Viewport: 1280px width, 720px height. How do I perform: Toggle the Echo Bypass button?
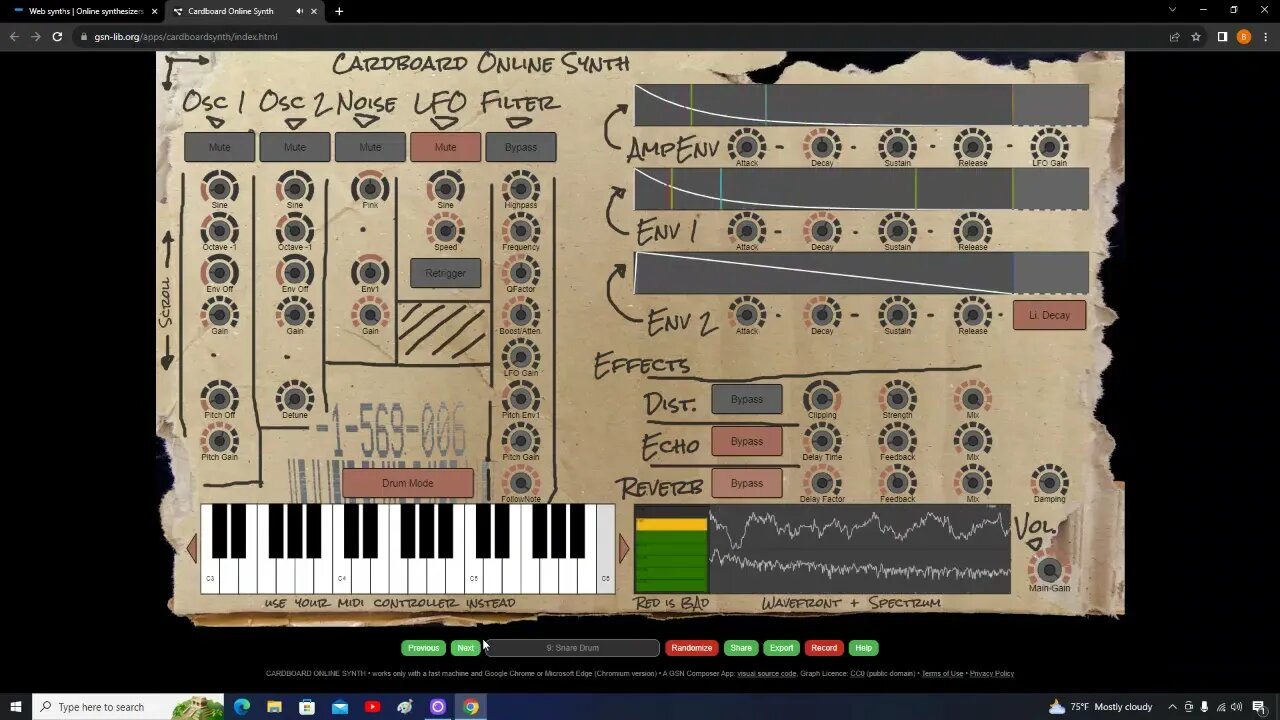[747, 441]
